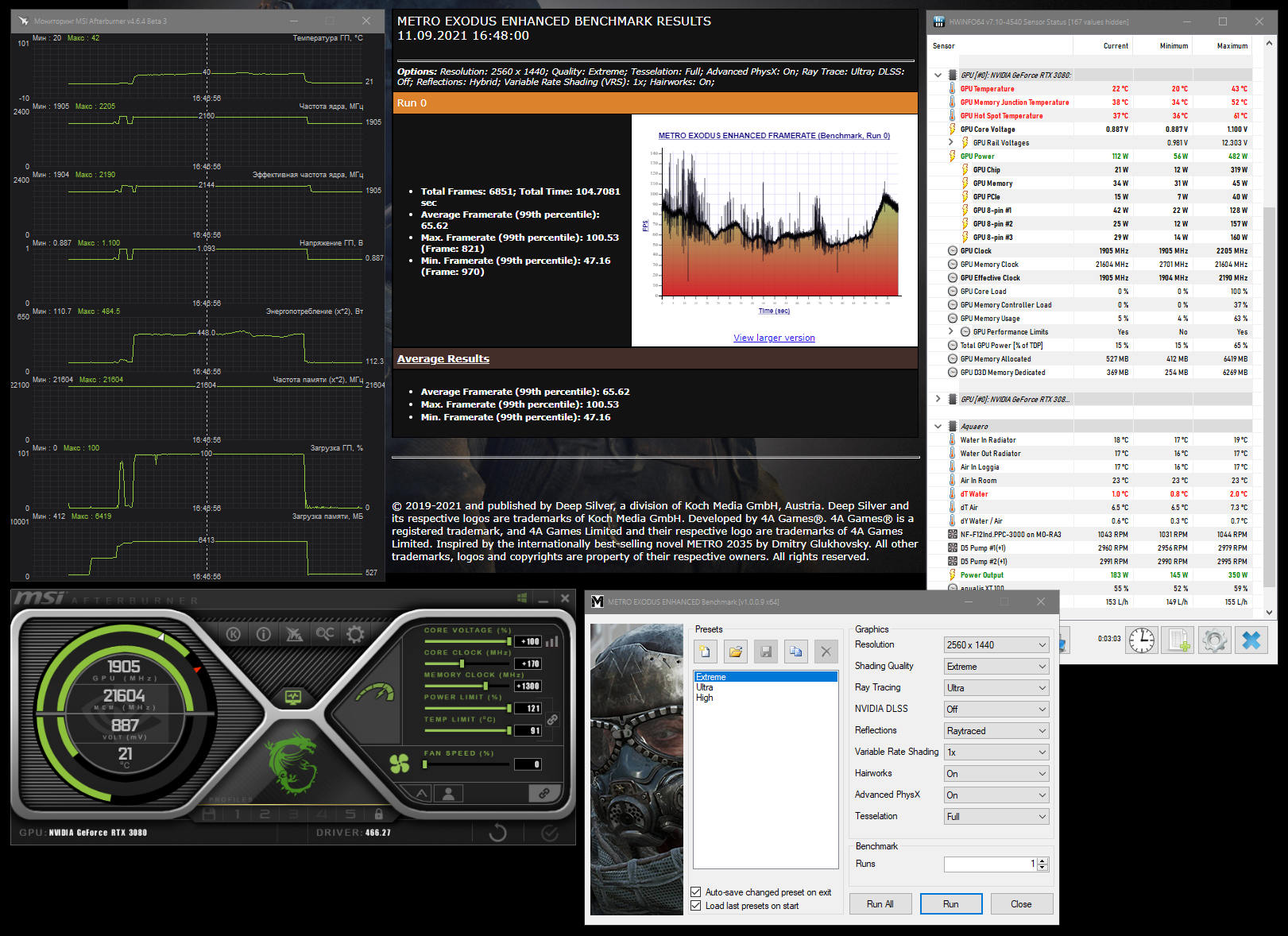Toggle power and temp limit link in Afterburner
The image size is (1288, 936).
tap(552, 719)
